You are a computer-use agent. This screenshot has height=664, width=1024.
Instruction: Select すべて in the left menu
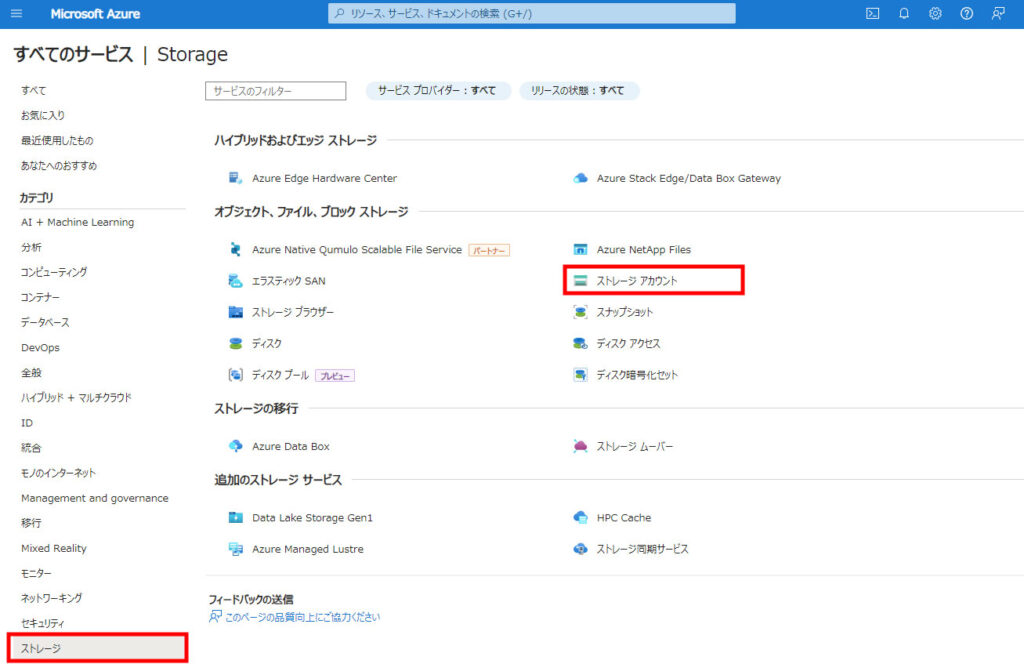pos(33,90)
